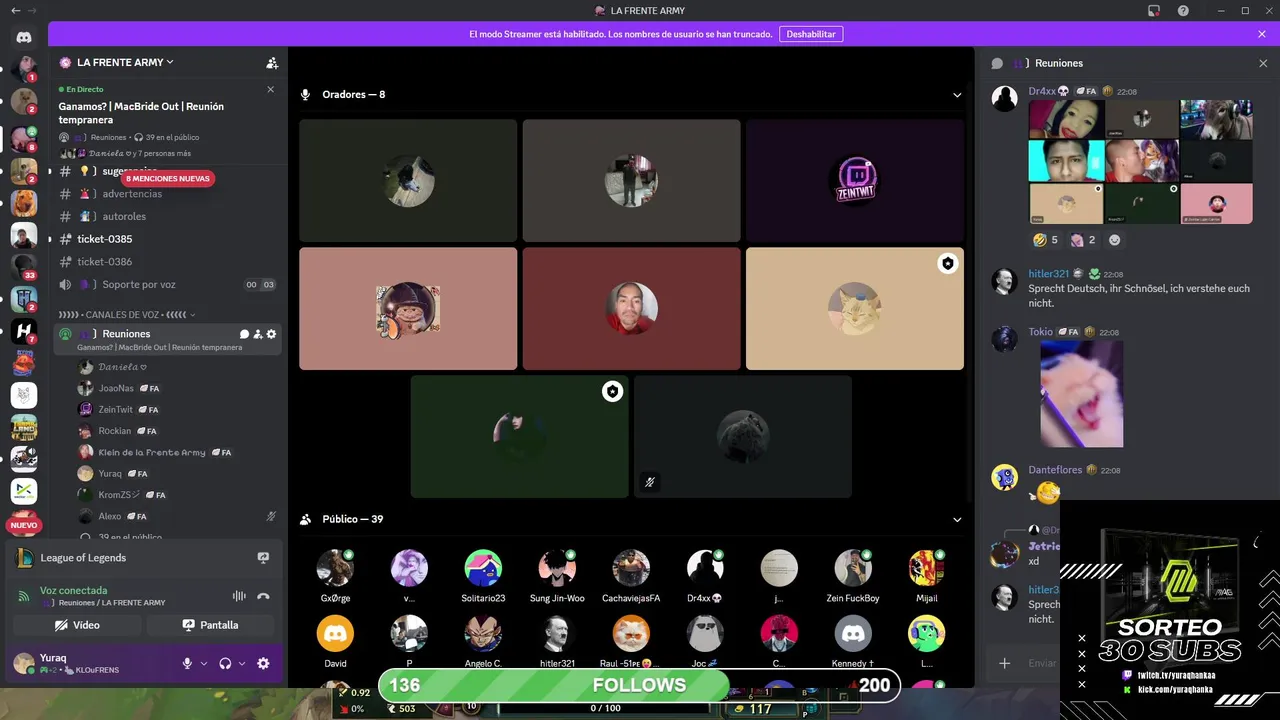Screen dimensions: 1280x720
Task: Open microphone input options chevron
Action: 204,663
